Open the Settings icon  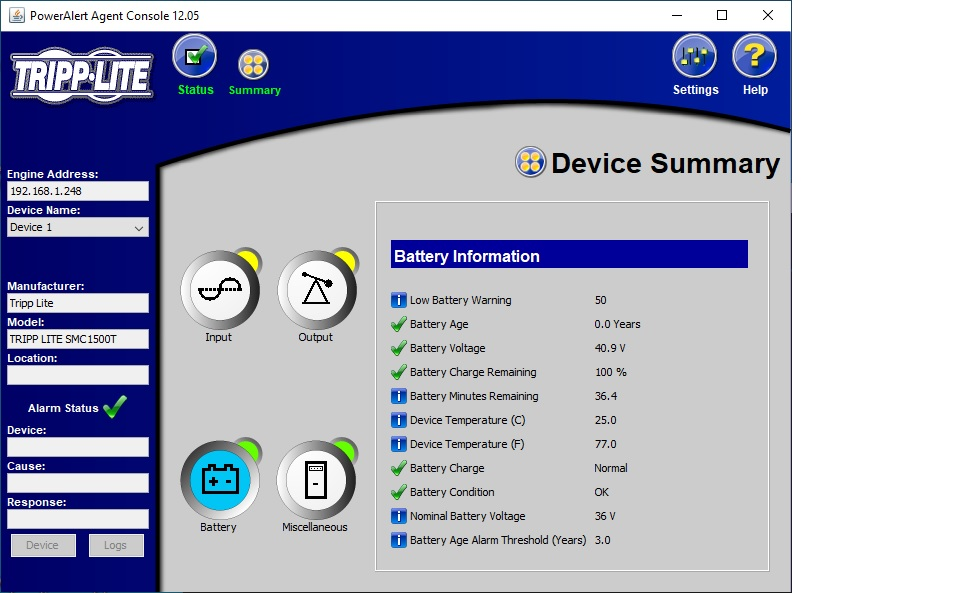tap(694, 56)
